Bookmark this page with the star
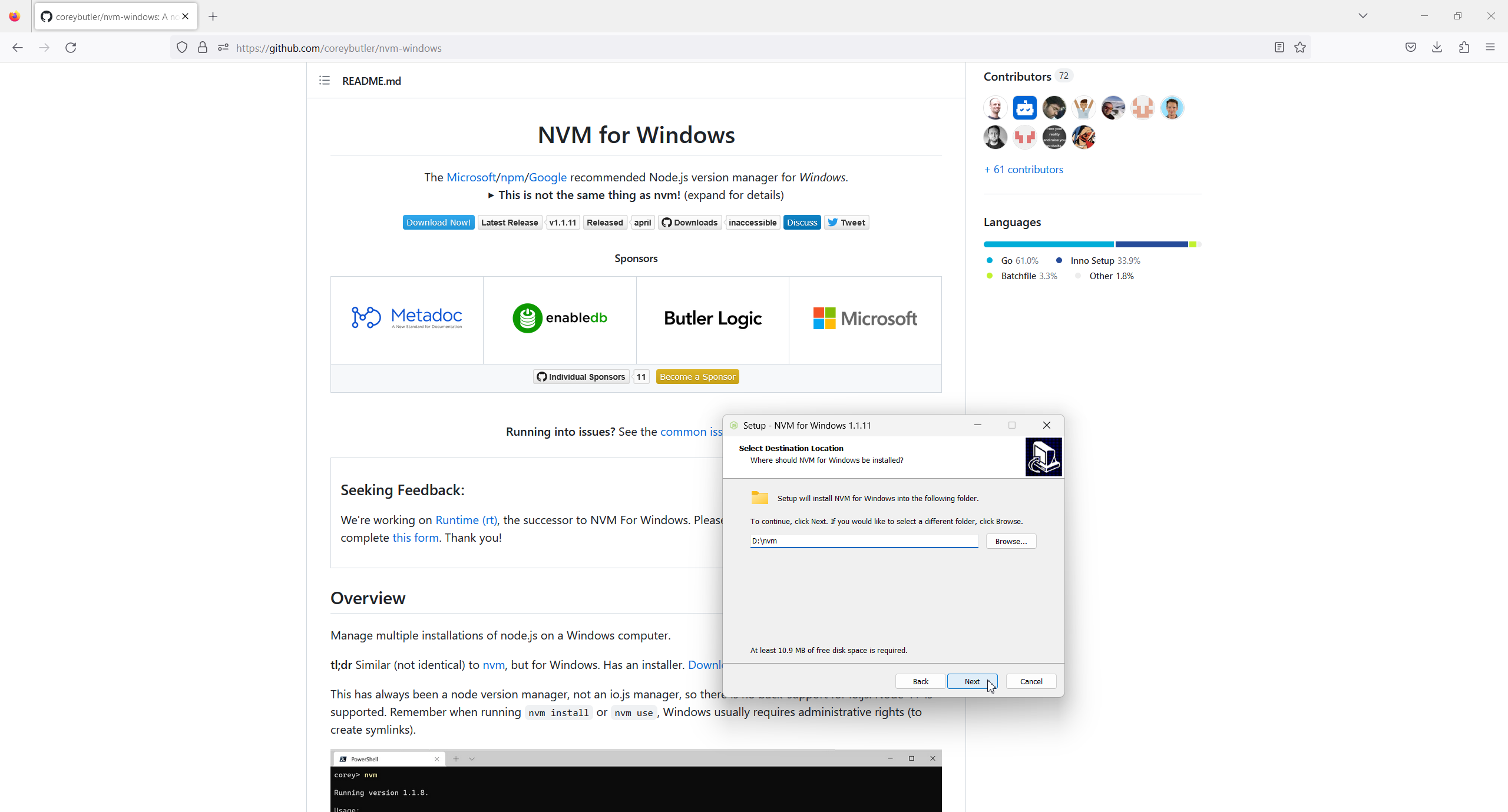1508x812 pixels. [x=1300, y=48]
